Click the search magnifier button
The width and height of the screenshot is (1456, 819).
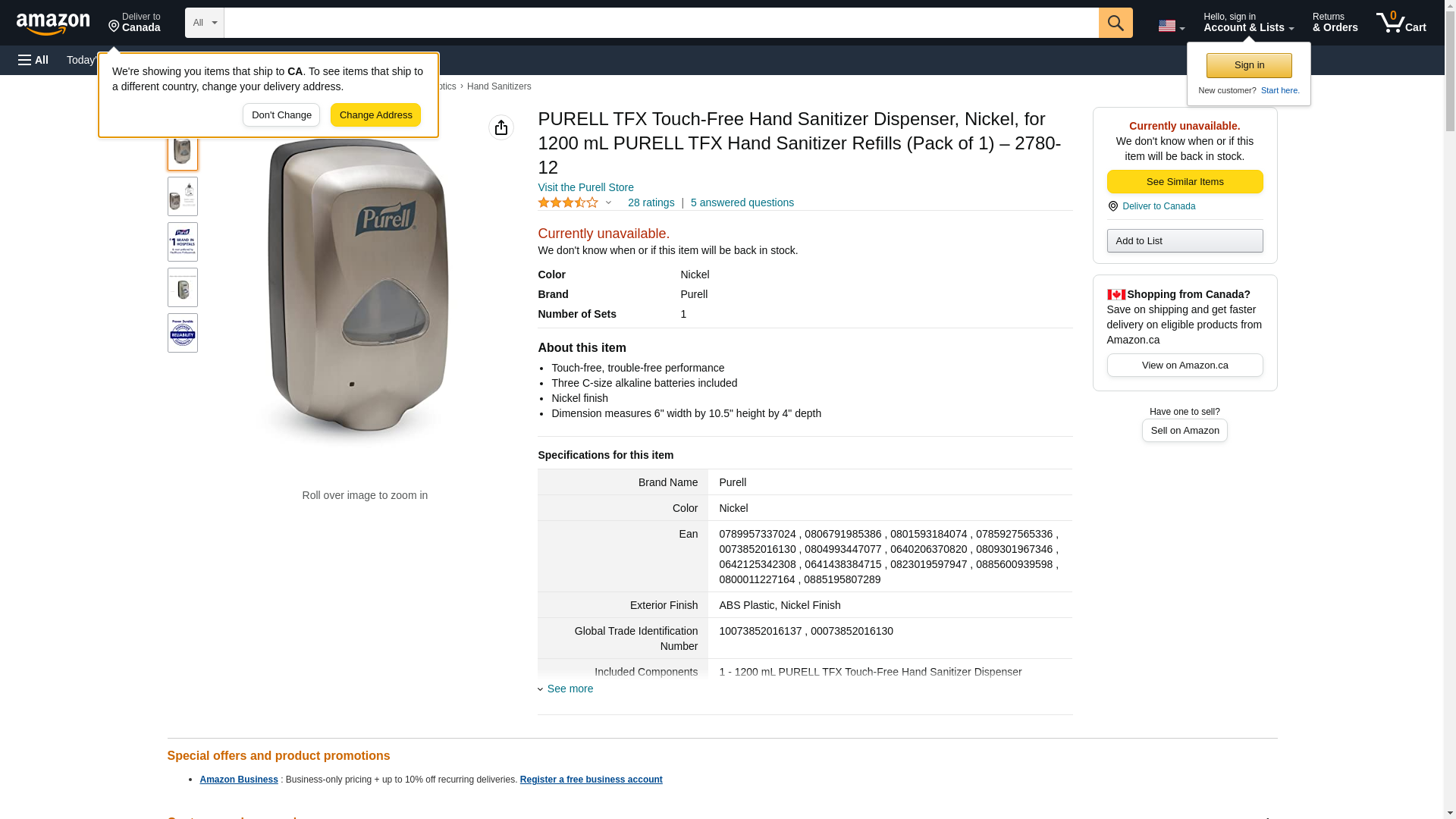[1115, 23]
